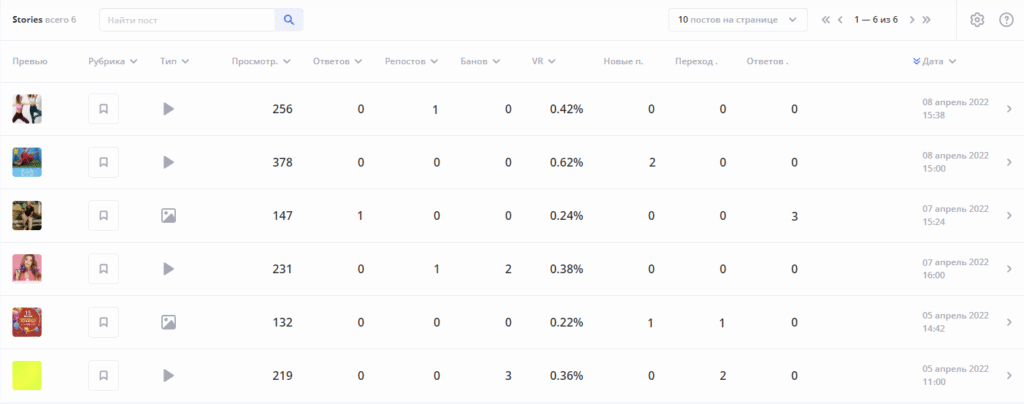Open the yellow story preview thumbnail

(27, 376)
